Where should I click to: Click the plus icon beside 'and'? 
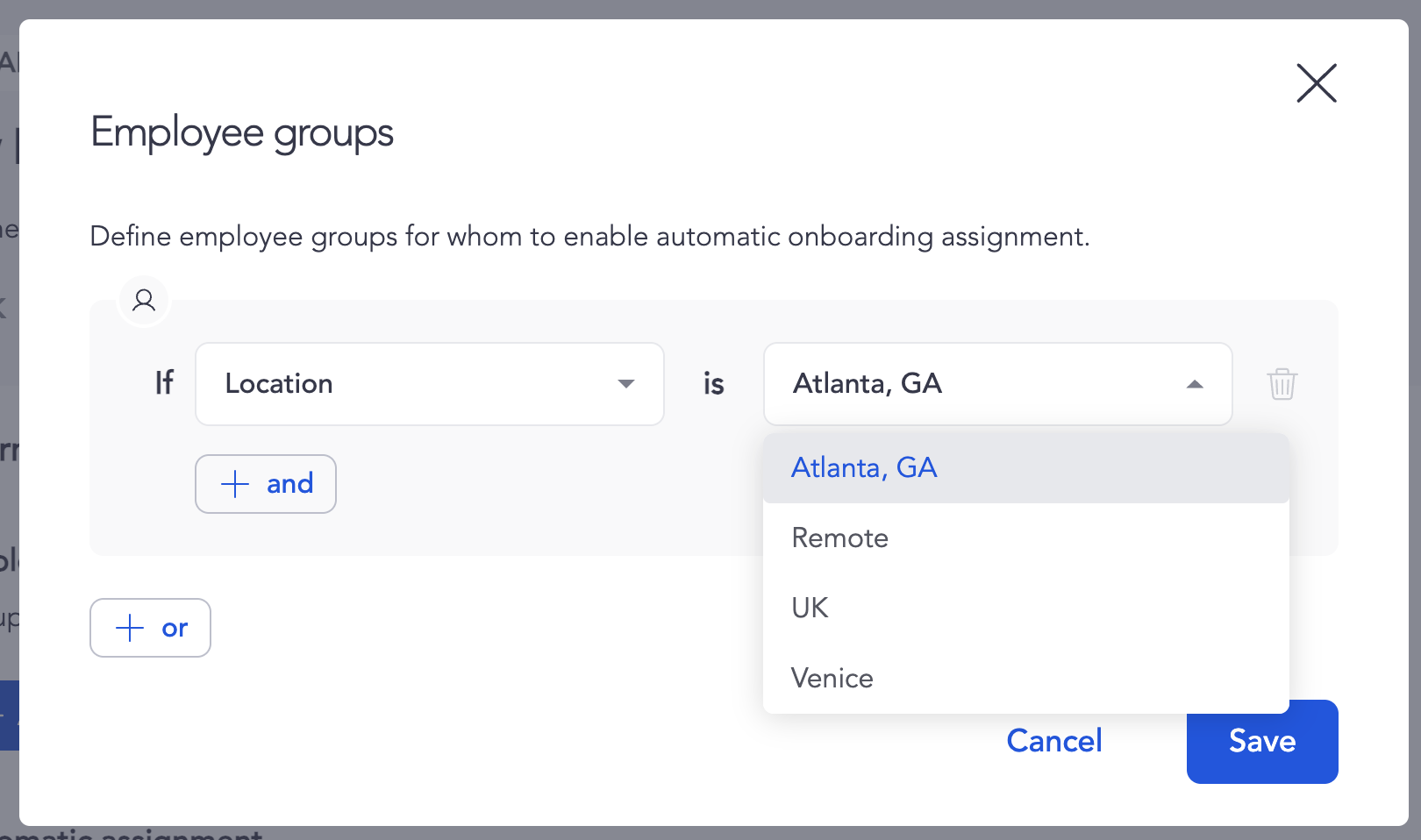235,484
